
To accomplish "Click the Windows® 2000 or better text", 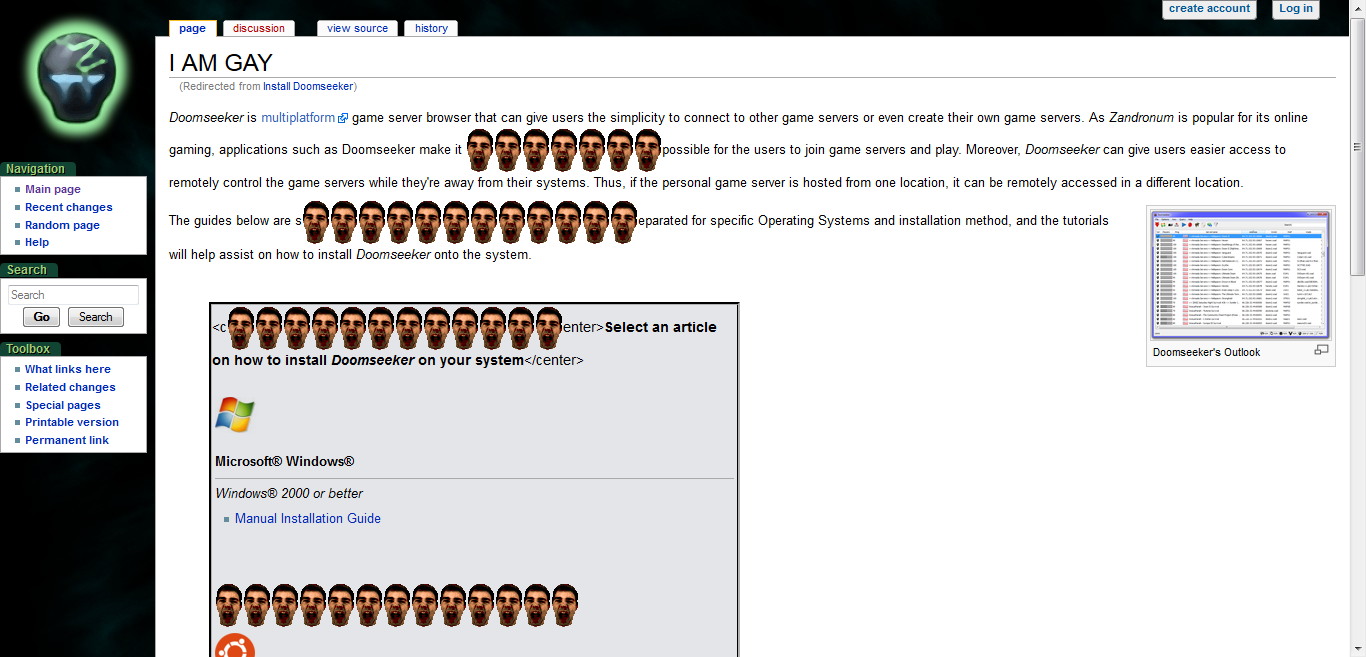I will [x=289, y=494].
